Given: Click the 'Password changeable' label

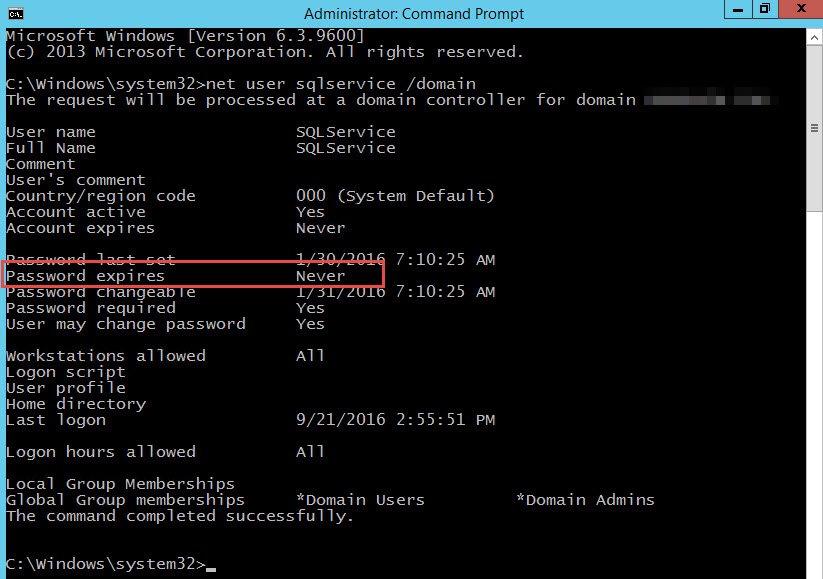Looking at the screenshot, I should 101,292.
